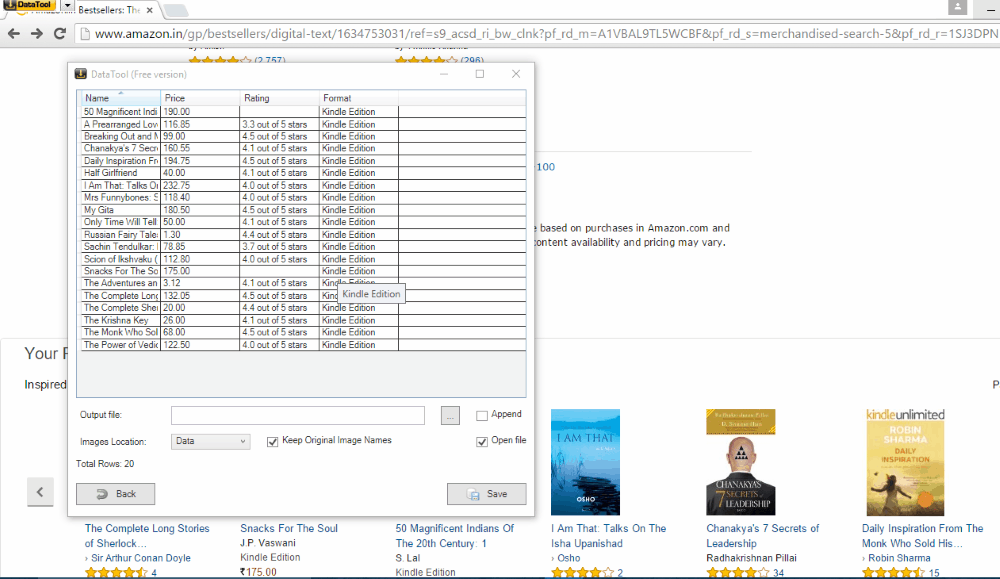The image size is (1000, 579).
Task: Click the Back button in DataTool
Action: point(115,494)
